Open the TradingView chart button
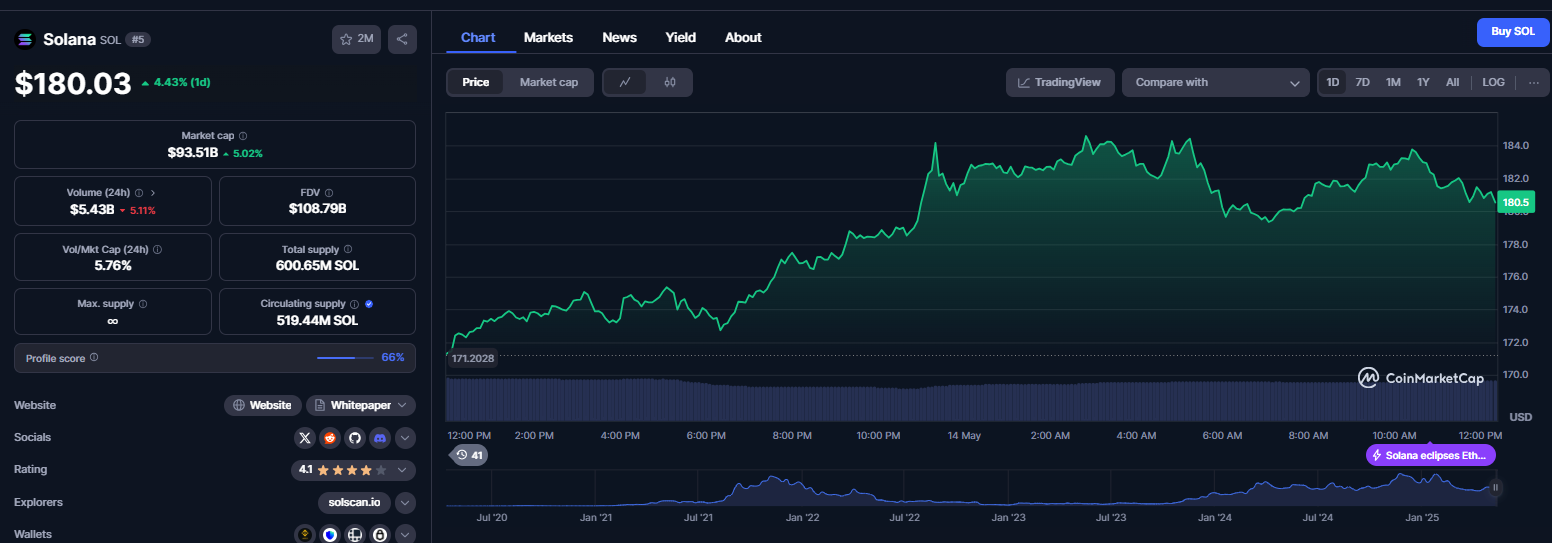The height and width of the screenshot is (543, 1552). pyautogui.click(x=1059, y=82)
